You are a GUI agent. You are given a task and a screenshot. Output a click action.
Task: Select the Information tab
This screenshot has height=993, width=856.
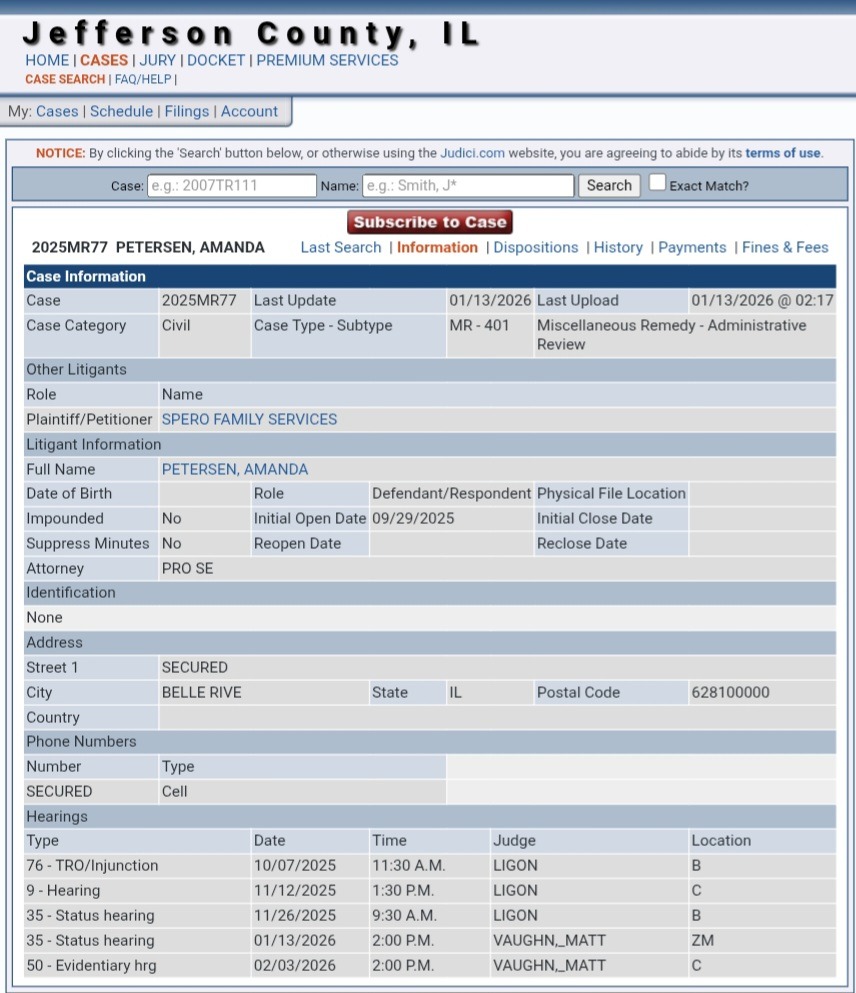click(x=437, y=248)
